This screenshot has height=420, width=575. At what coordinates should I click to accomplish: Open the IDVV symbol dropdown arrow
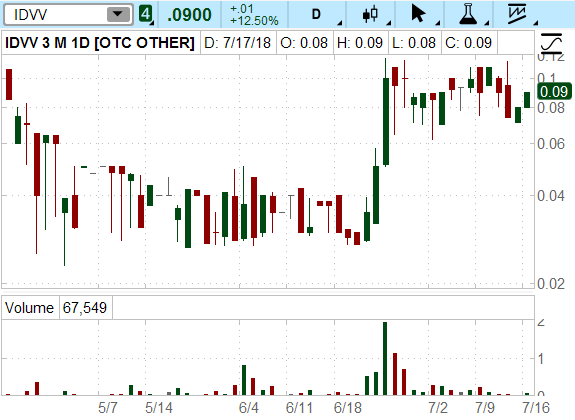point(118,15)
